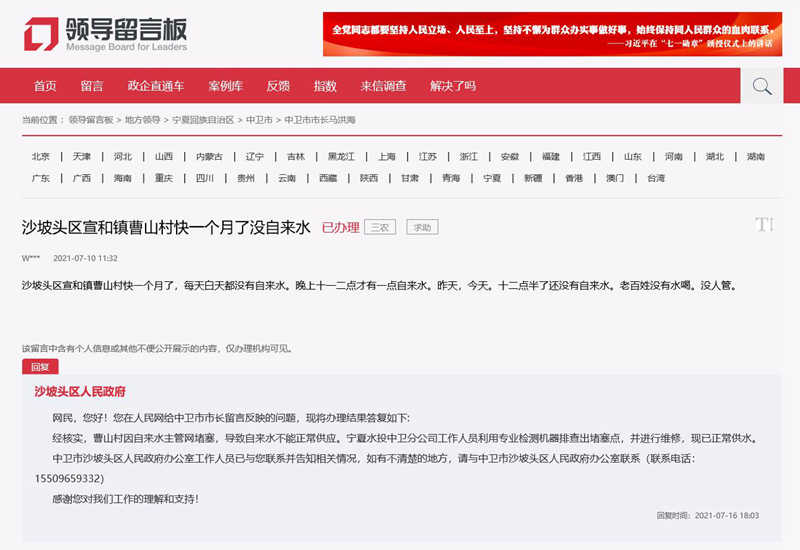Click the 地方领导 breadcrumb link
The image size is (800, 550).
[142, 120]
